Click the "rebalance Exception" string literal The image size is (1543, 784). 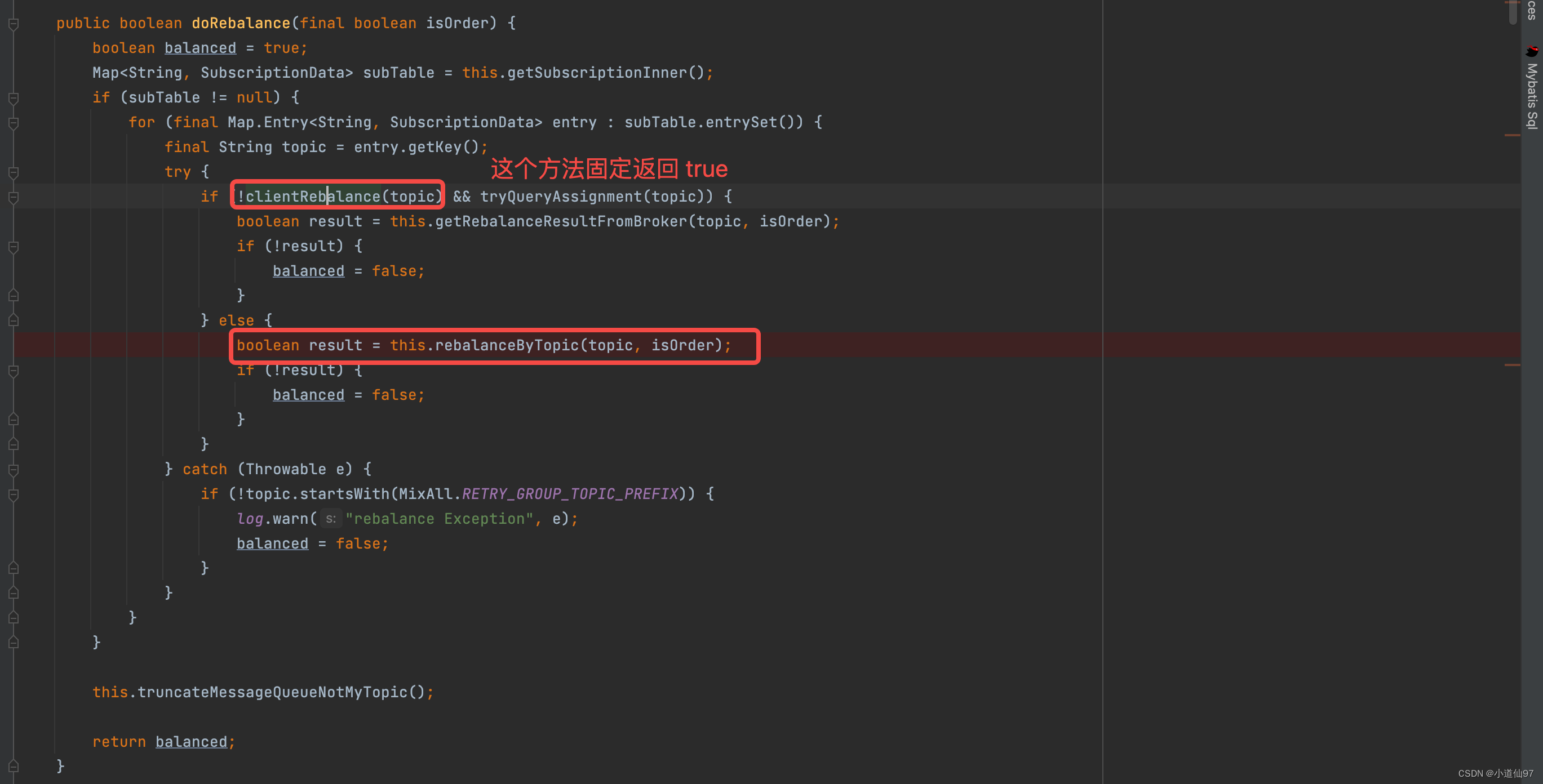(439, 519)
